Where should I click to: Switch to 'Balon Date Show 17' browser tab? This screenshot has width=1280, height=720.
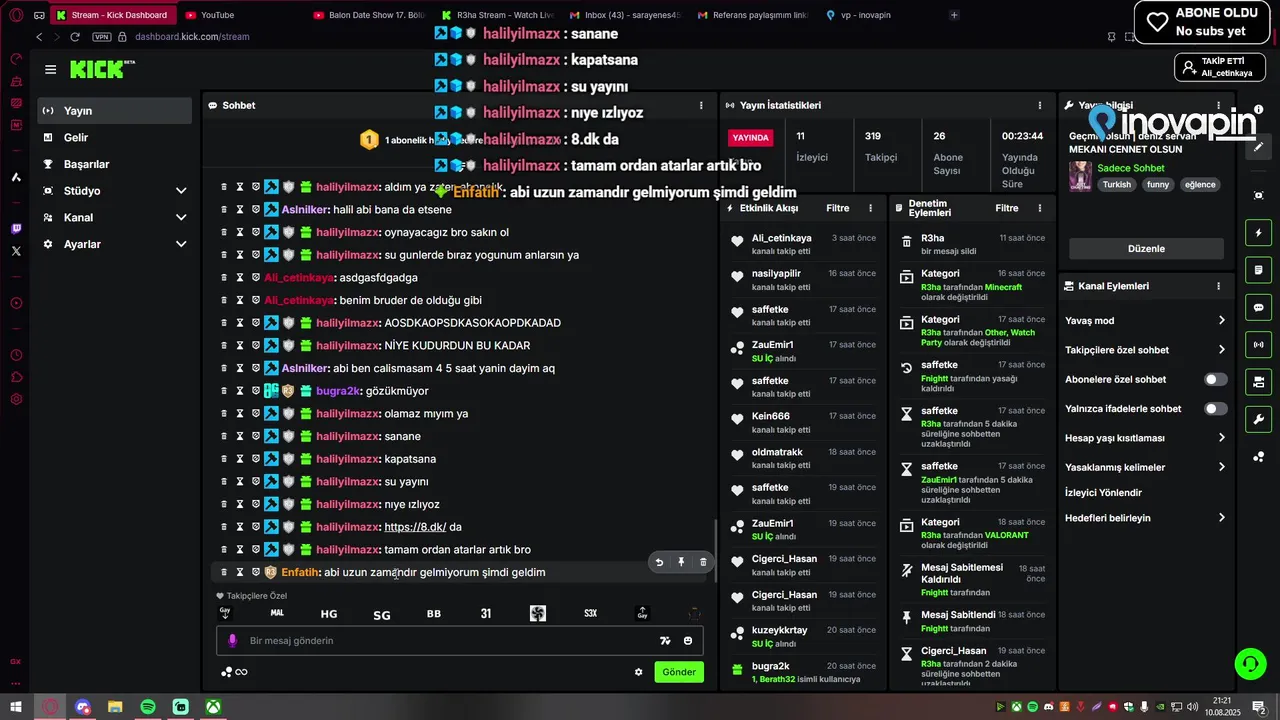click(x=370, y=15)
